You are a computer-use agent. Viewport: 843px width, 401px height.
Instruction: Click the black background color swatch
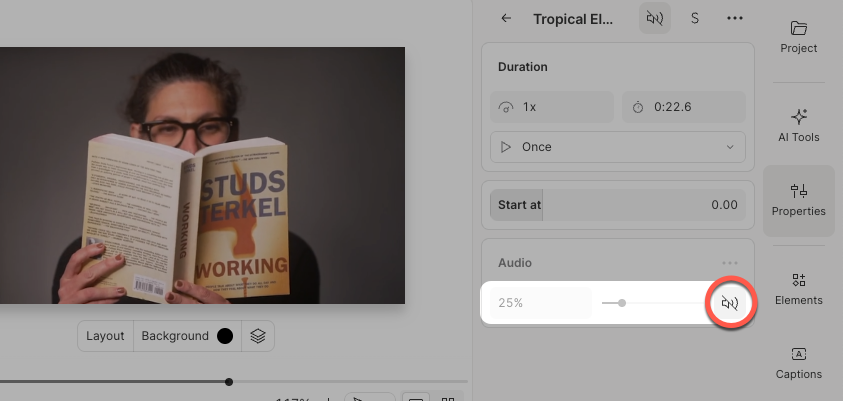point(225,336)
